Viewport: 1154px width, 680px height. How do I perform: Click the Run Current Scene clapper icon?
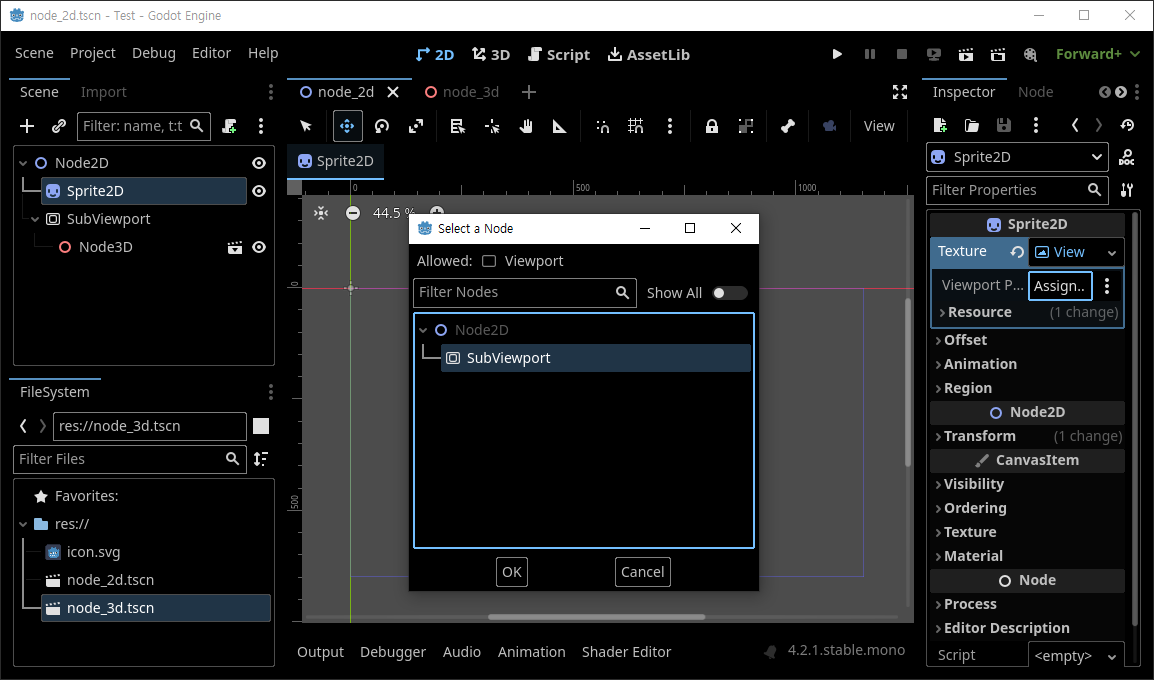pyautogui.click(x=966, y=54)
